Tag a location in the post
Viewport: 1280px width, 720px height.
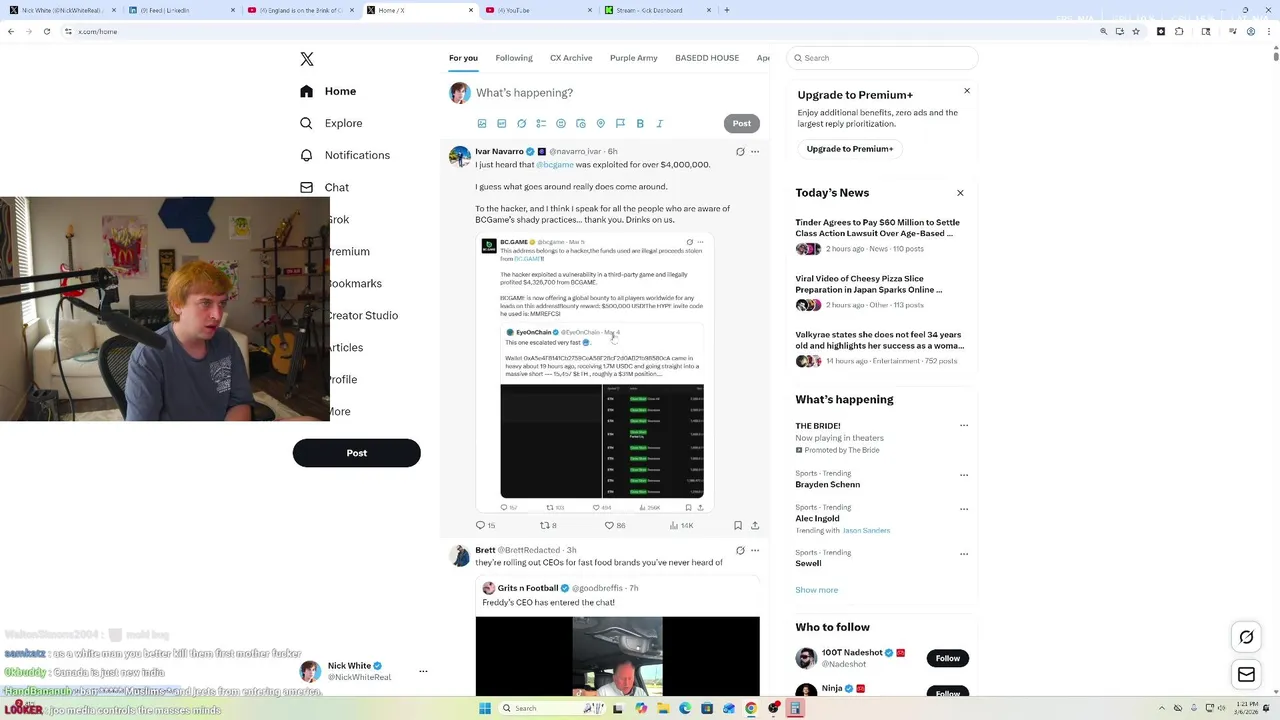[x=601, y=123]
